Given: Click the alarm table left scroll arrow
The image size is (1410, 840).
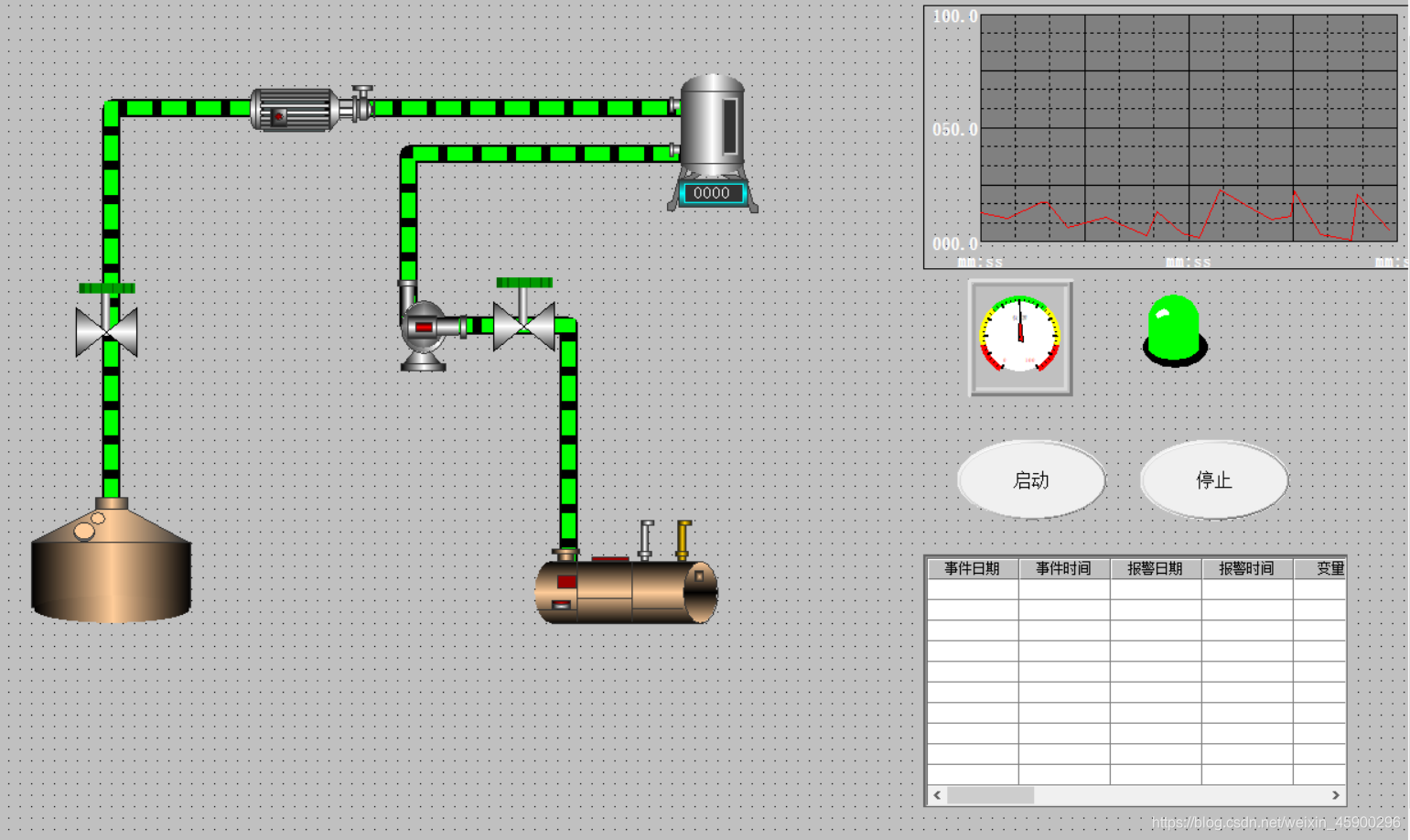Looking at the screenshot, I should coord(937,795).
